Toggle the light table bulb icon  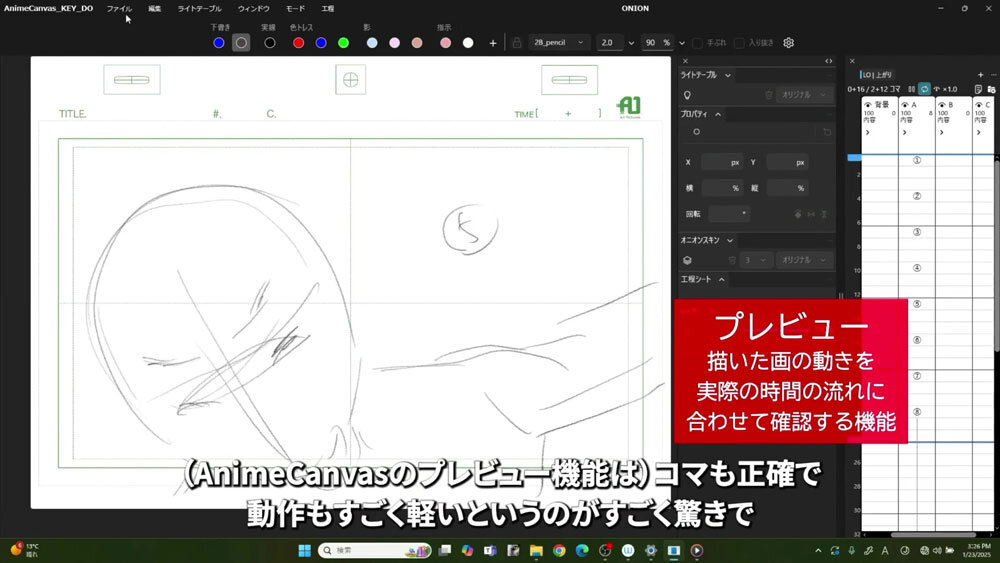coord(687,95)
